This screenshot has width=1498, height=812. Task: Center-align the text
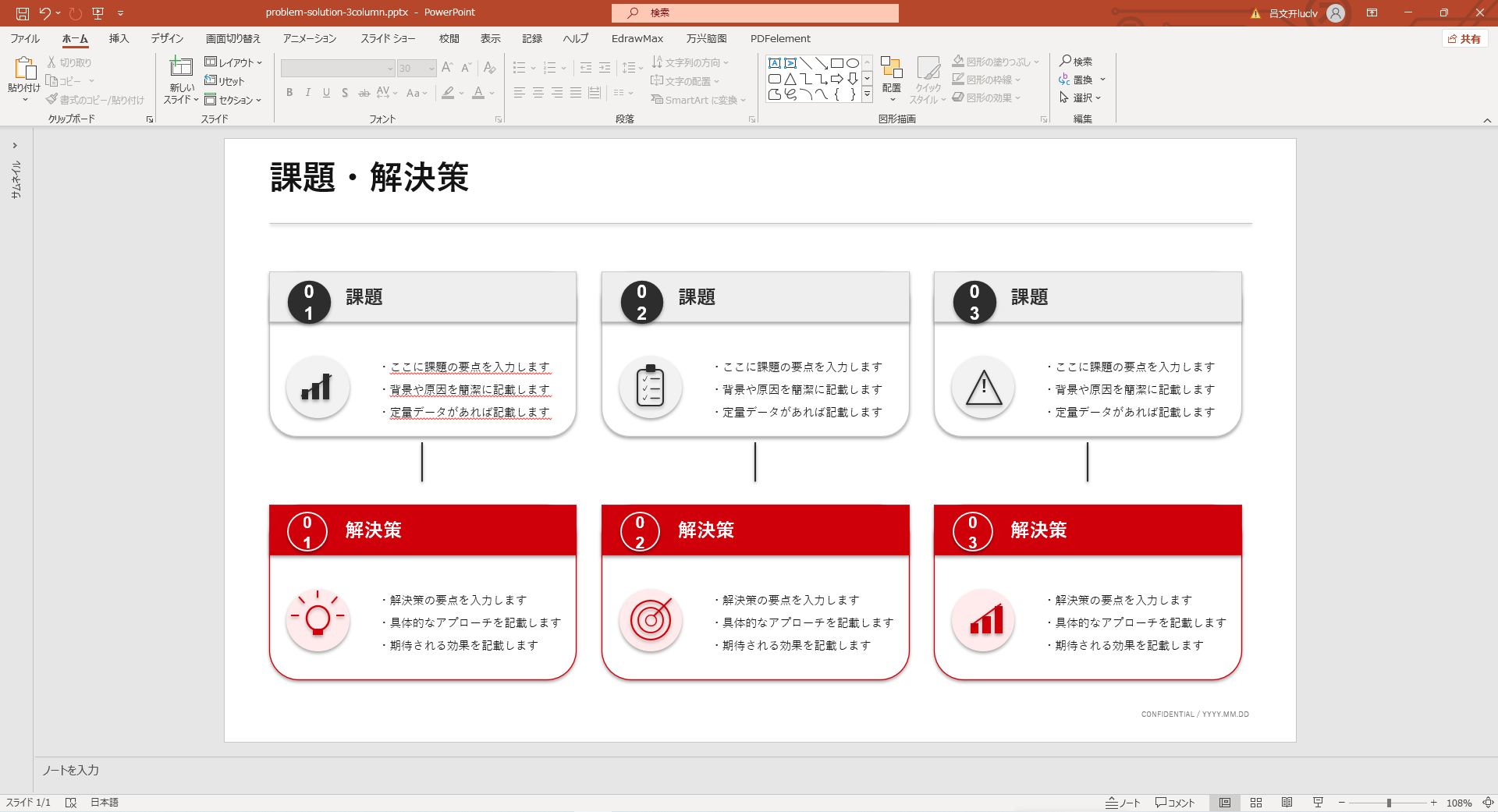coord(538,93)
